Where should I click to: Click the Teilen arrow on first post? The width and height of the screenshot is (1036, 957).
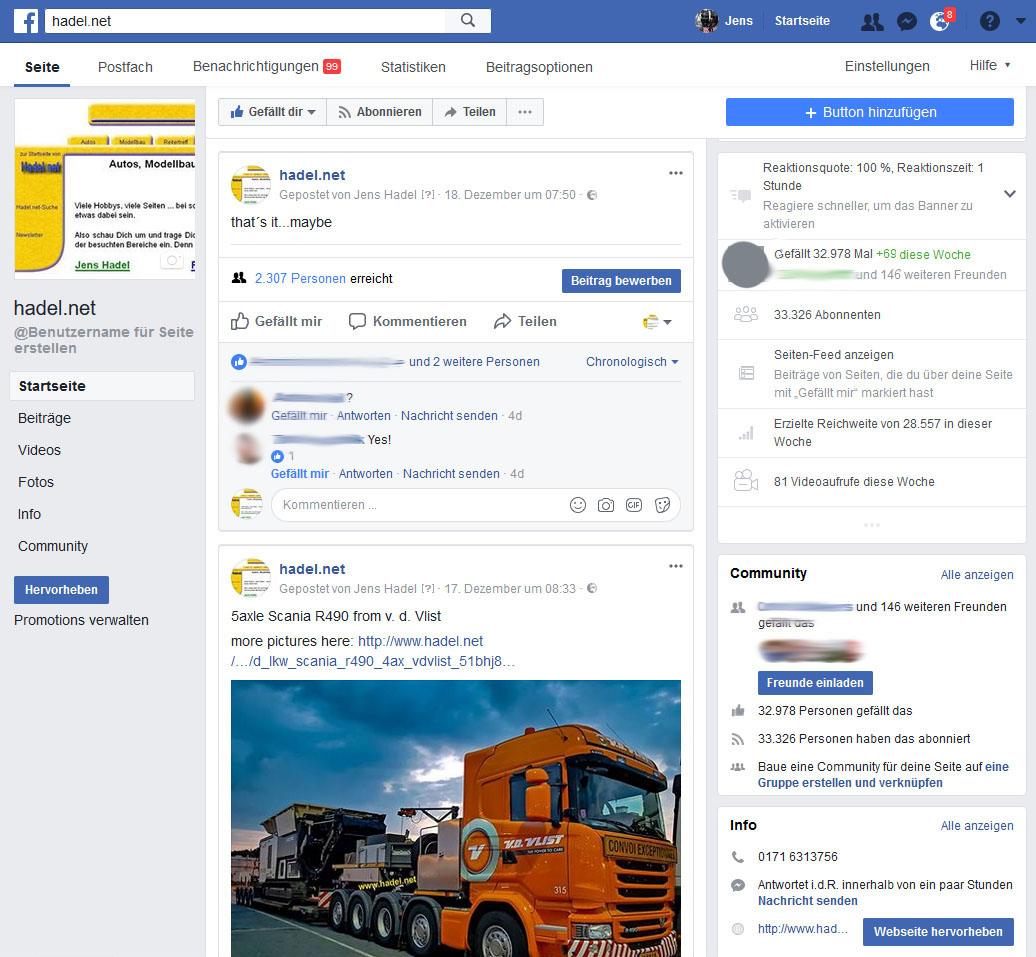click(525, 321)
